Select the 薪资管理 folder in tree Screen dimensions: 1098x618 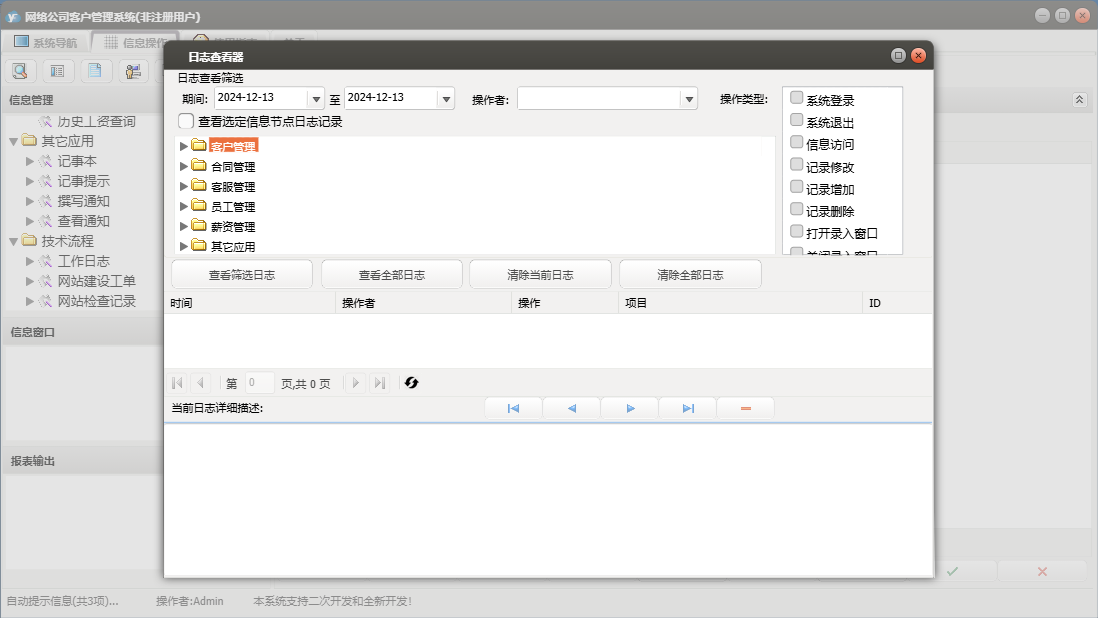coord(232,227)
